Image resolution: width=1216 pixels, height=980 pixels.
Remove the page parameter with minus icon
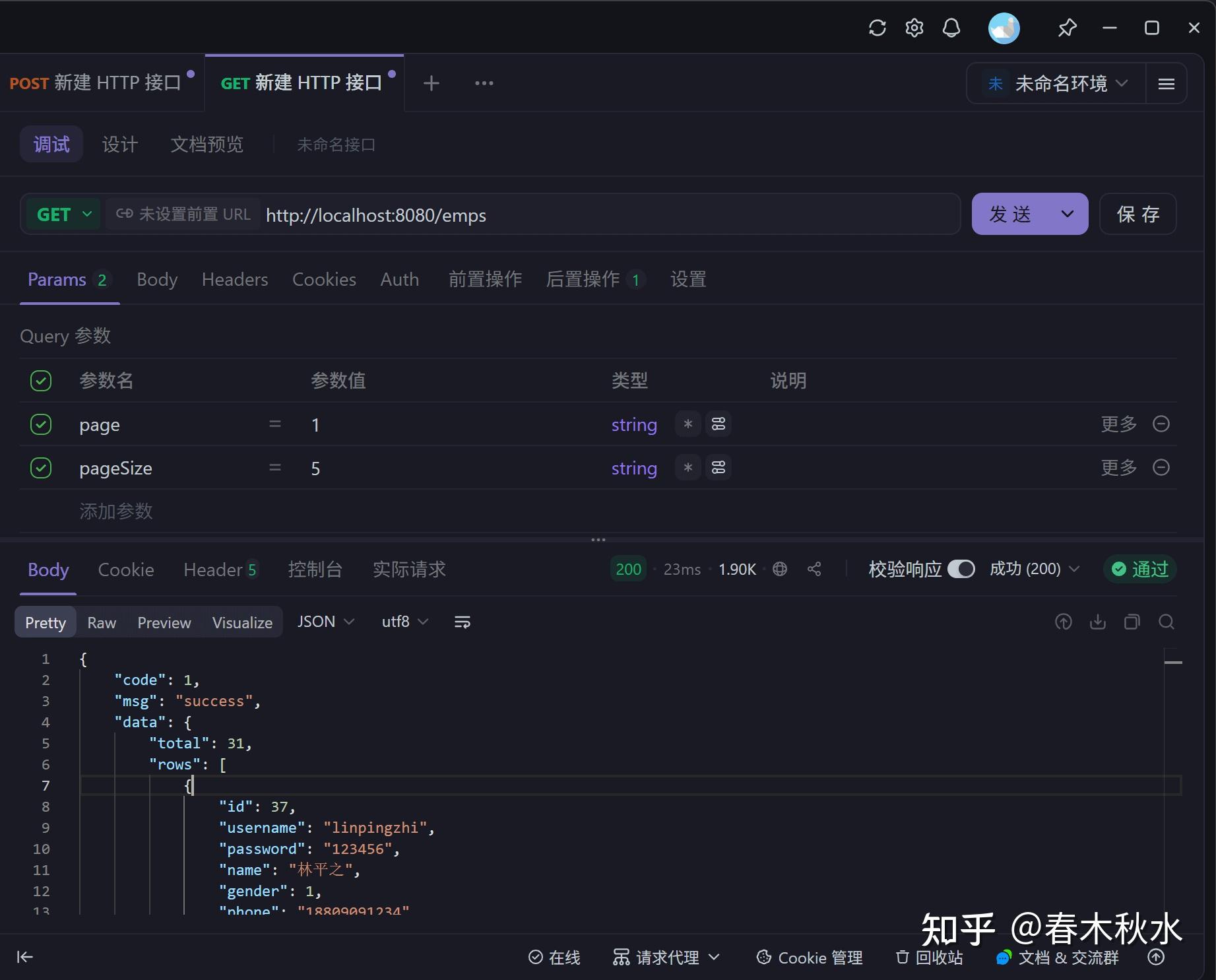[x=1161, y=424]
